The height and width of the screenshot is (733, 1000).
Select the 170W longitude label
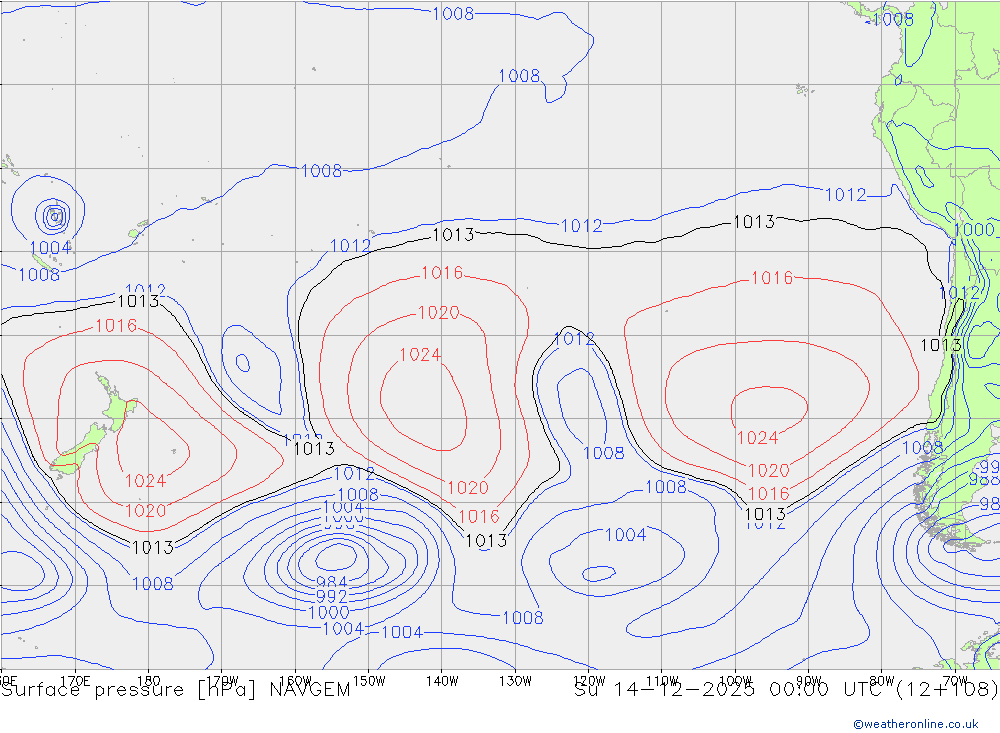click(x=222, y=680)
